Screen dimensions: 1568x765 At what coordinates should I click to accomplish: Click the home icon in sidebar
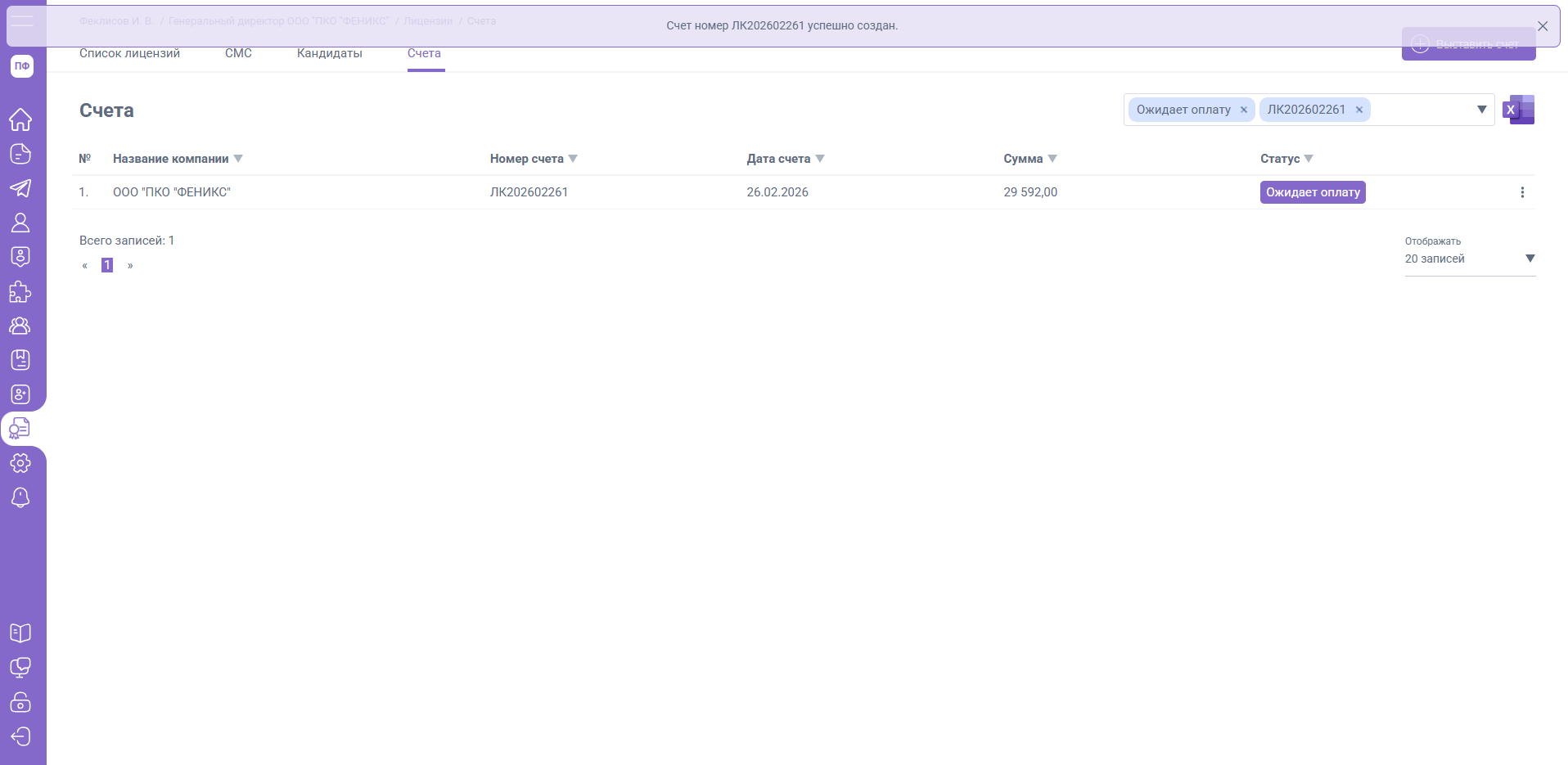20,119
